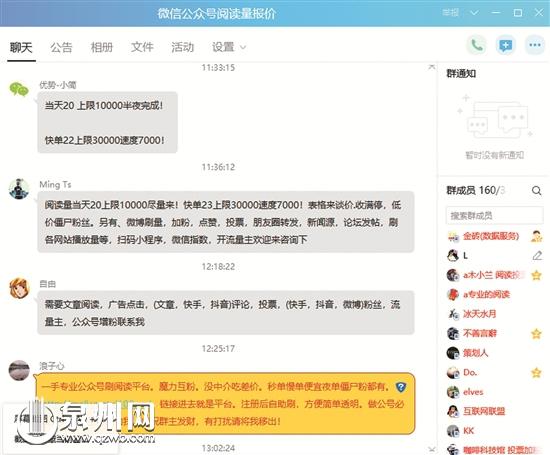Click sender name 优势-小简
Image resolution: width=550 pixels, height=455 pixels.
58,85
